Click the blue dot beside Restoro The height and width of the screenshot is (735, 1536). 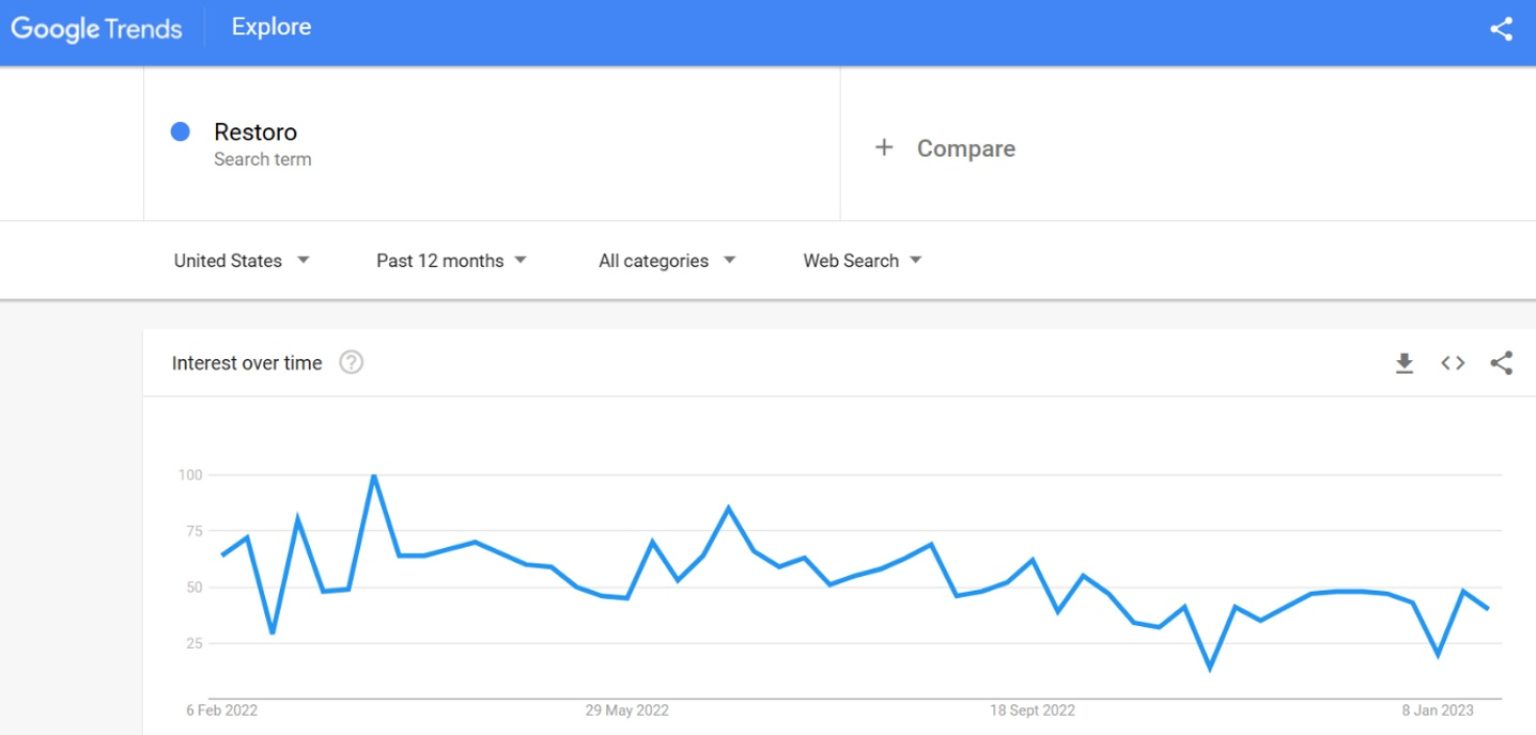click(180, 132)
